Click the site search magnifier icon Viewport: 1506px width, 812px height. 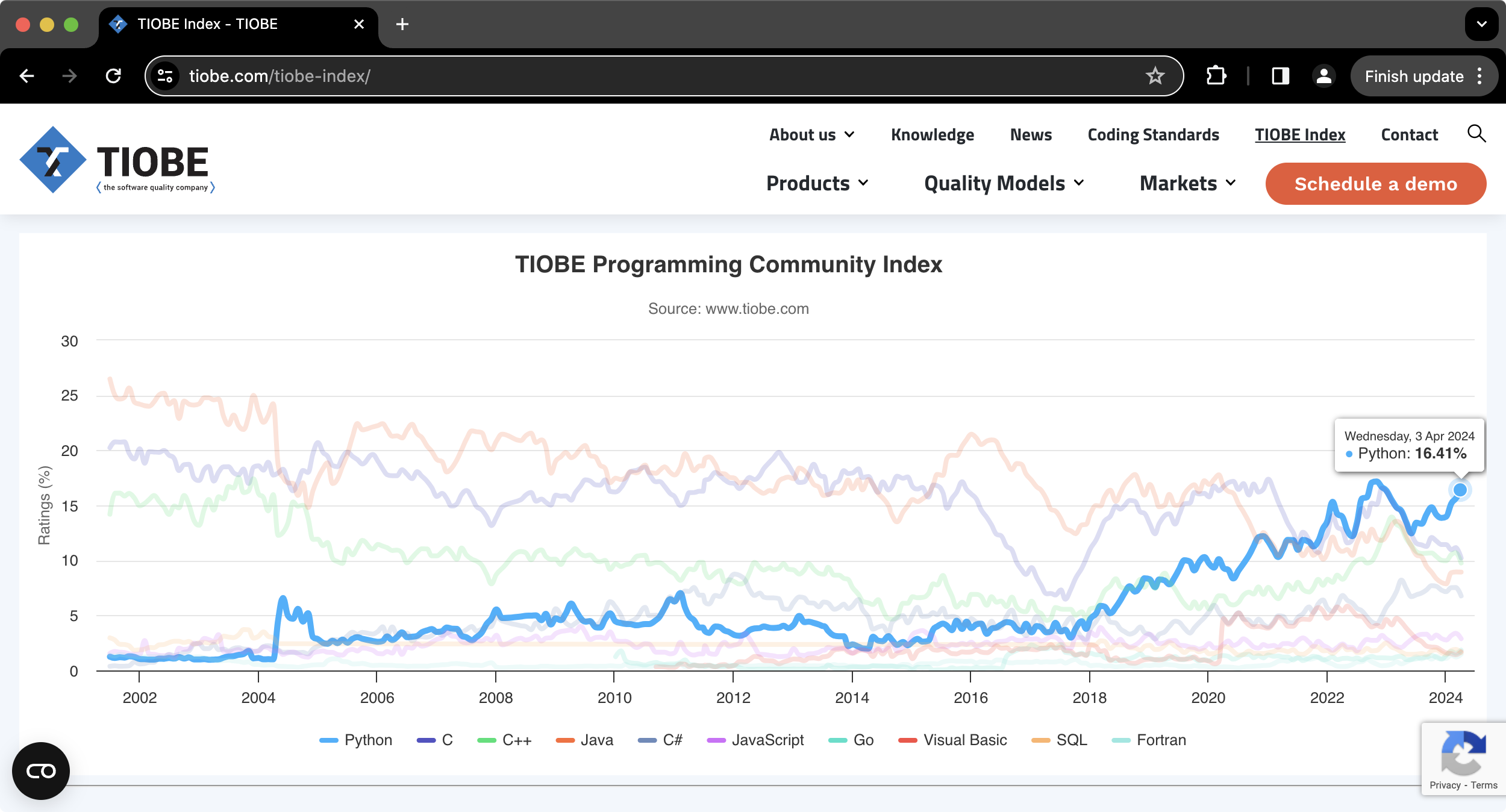(1476, 134)
